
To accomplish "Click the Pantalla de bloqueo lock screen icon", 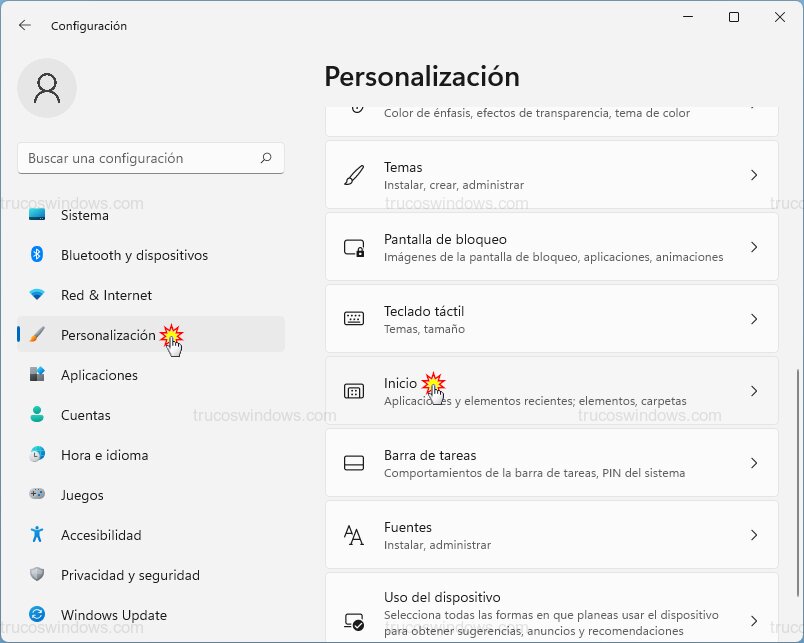I will [353, 246].
